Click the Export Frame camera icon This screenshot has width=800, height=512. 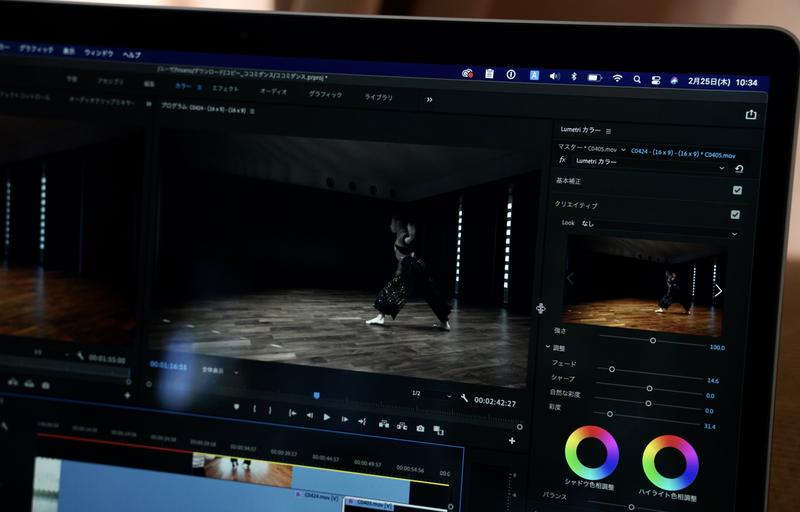point(421,429)
